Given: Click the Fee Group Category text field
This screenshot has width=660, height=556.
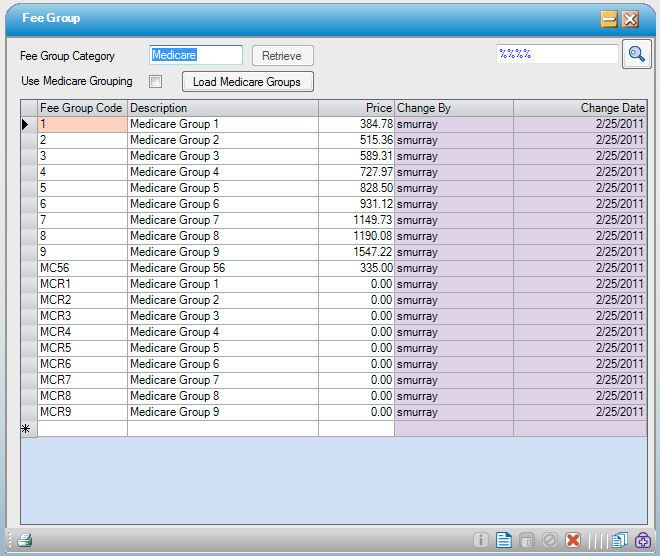Looking at the screenshot, I should pos(196,56).
